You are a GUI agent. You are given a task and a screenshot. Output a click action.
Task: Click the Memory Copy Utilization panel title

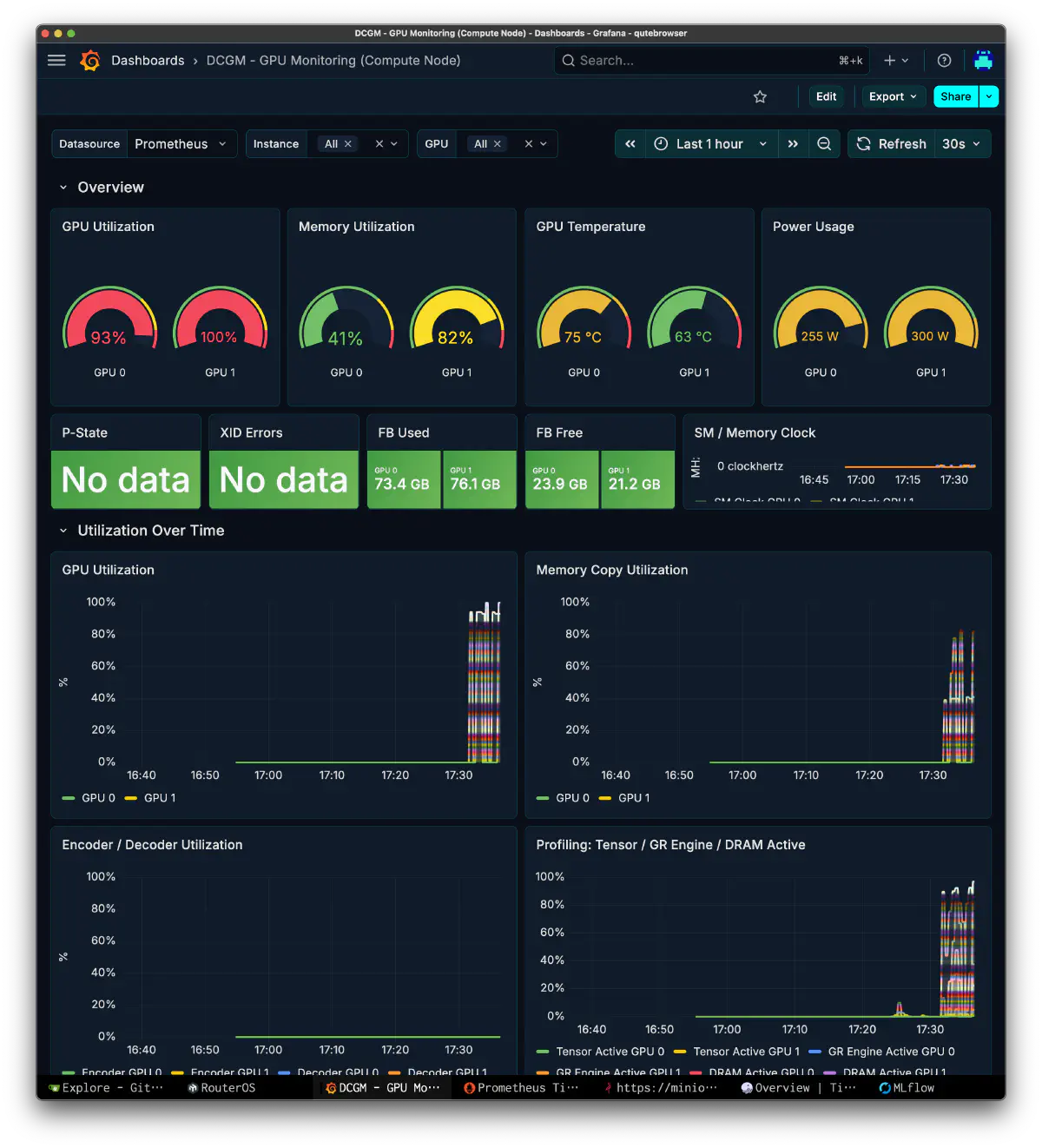[x=612, y=570]
